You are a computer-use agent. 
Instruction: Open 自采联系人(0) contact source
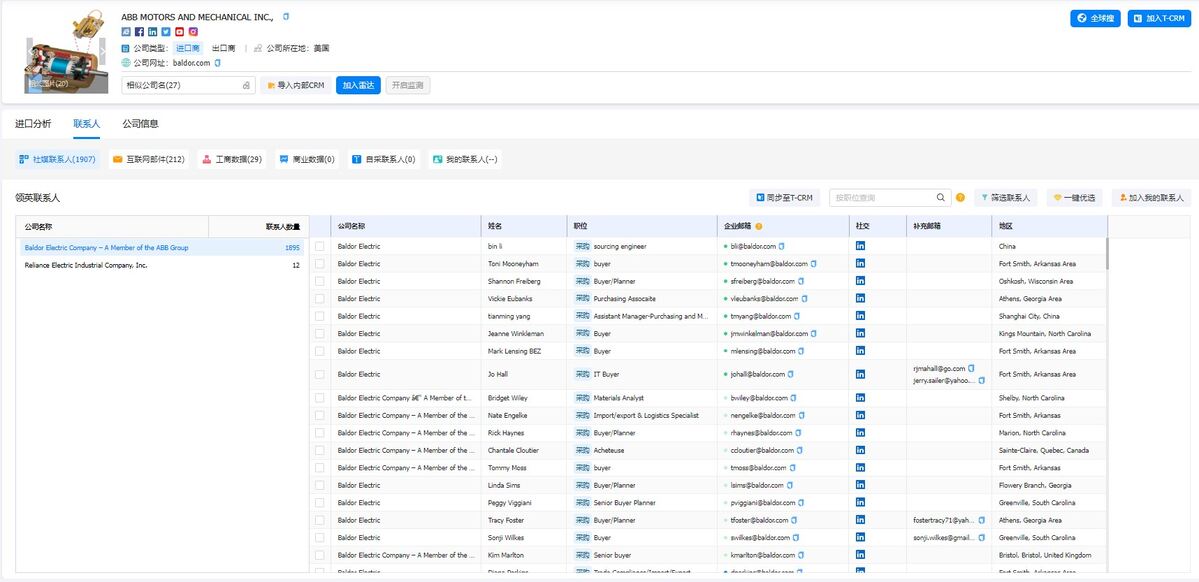[384, 160]
